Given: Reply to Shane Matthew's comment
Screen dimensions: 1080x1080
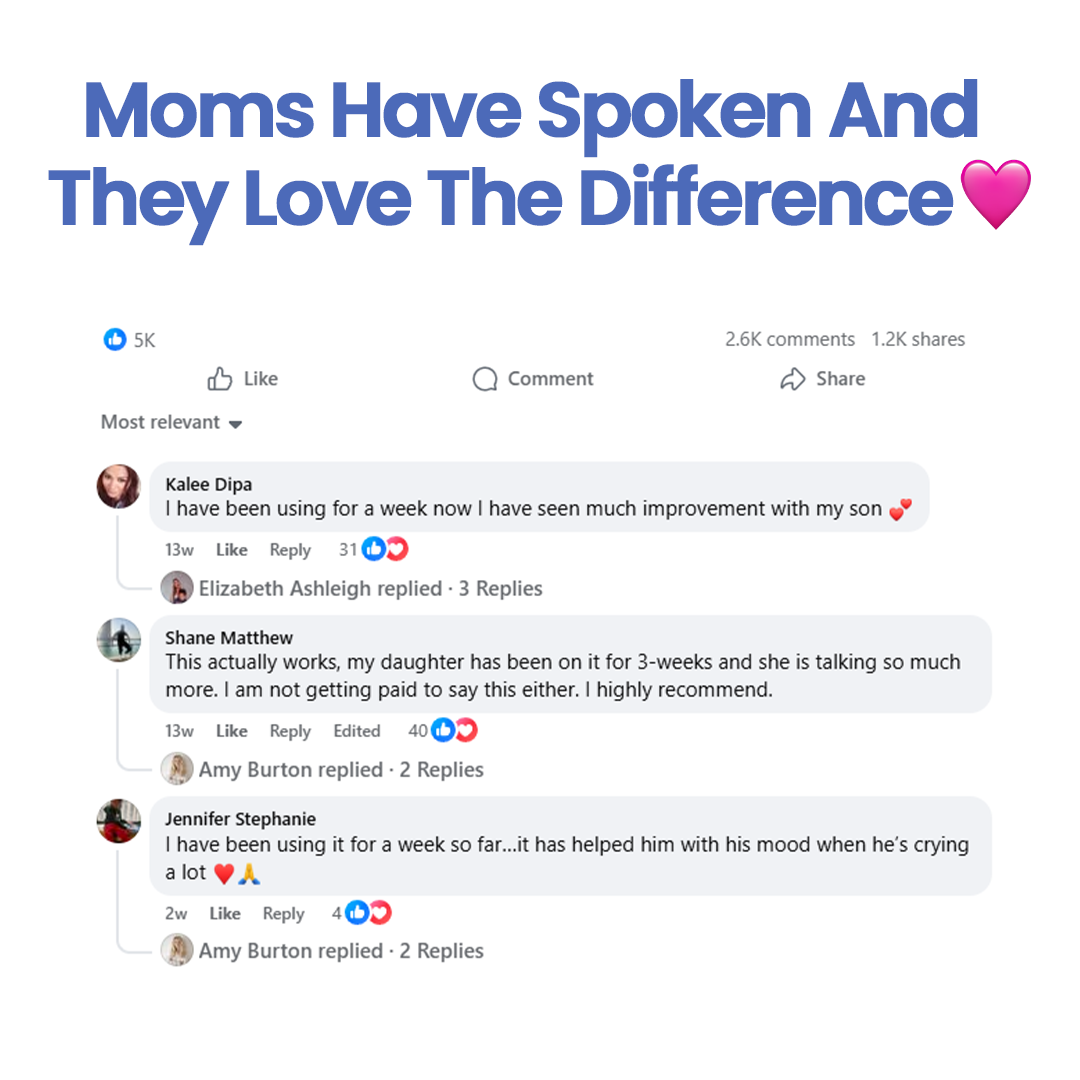Looking at the screenshot, I should (x=290, y=732).
